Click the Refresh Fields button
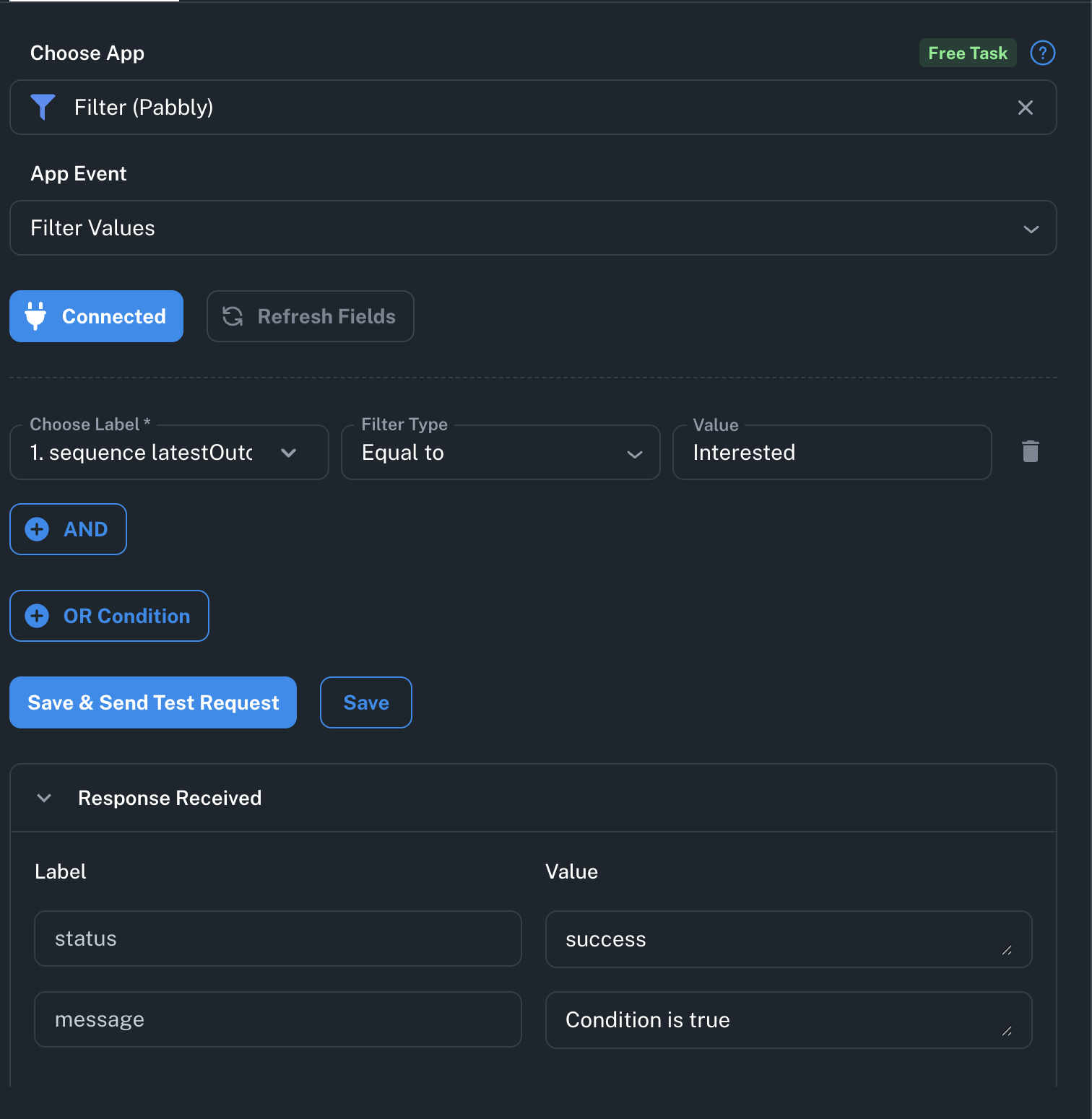1092x1119 pixels. pos(310,316)
